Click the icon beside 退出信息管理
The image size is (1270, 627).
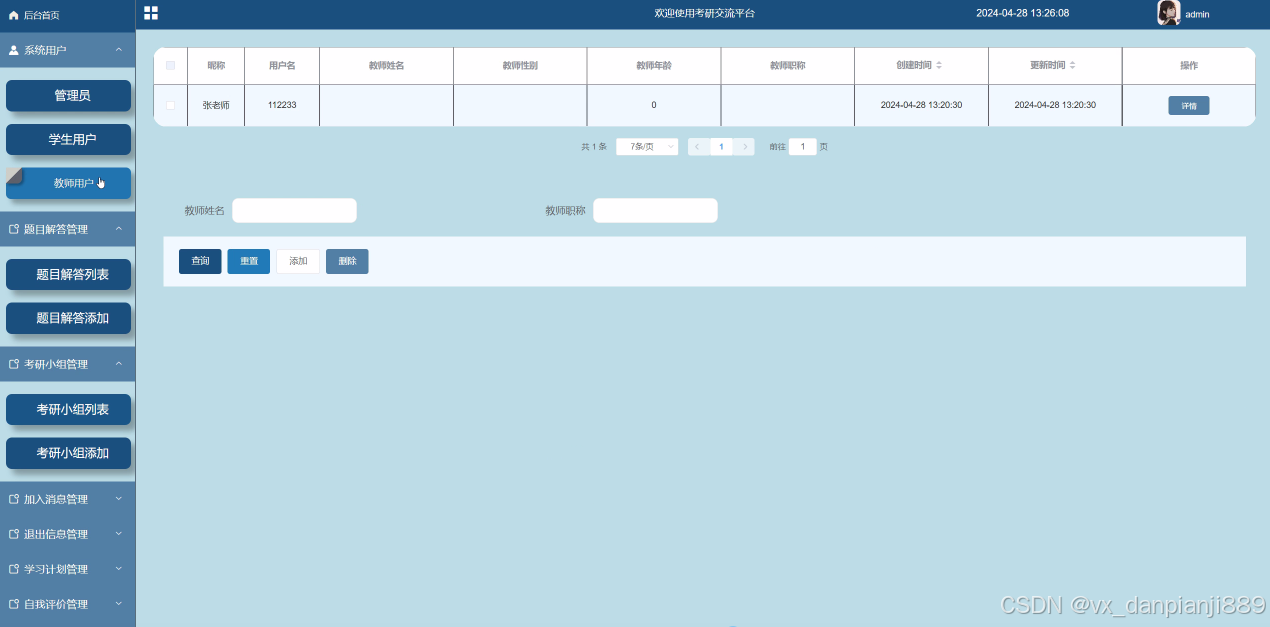coord(14,534)
